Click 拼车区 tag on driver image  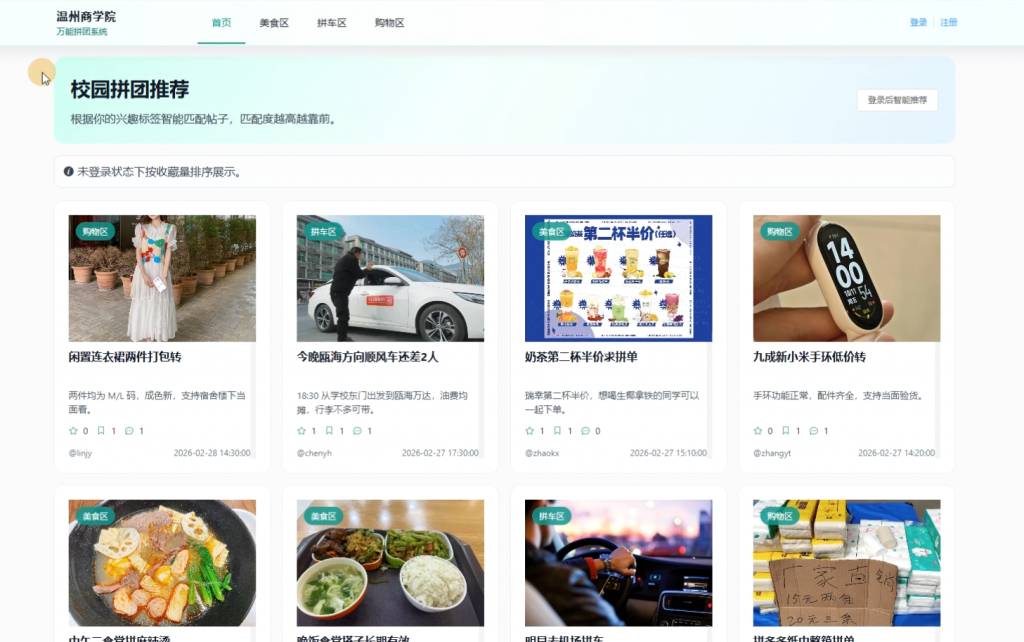[551, 516]
